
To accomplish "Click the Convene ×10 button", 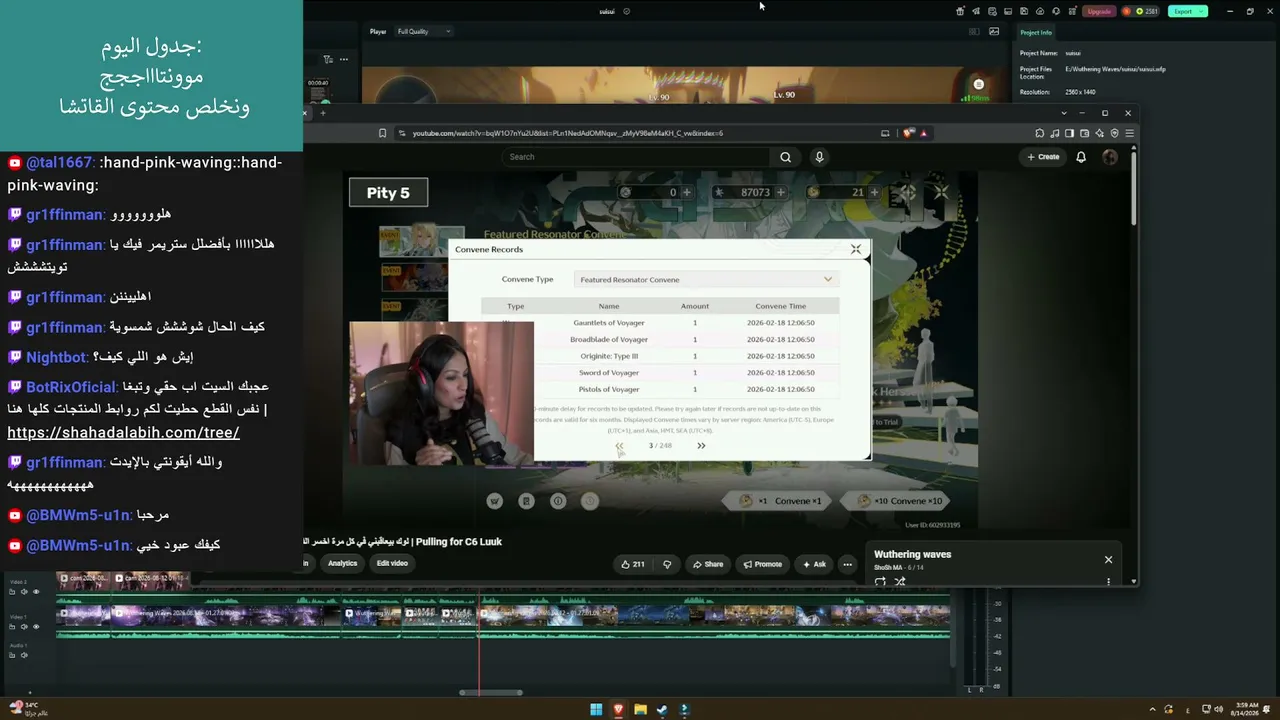I will (897, 501).
